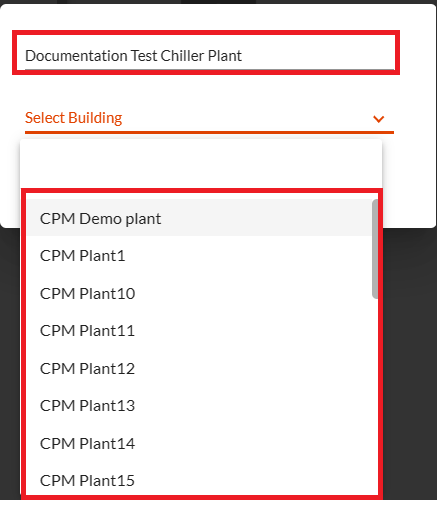Viewport: 441px width, 506px height.
Task: Select the CPM Plant11 entry
Action: [199, 331]
